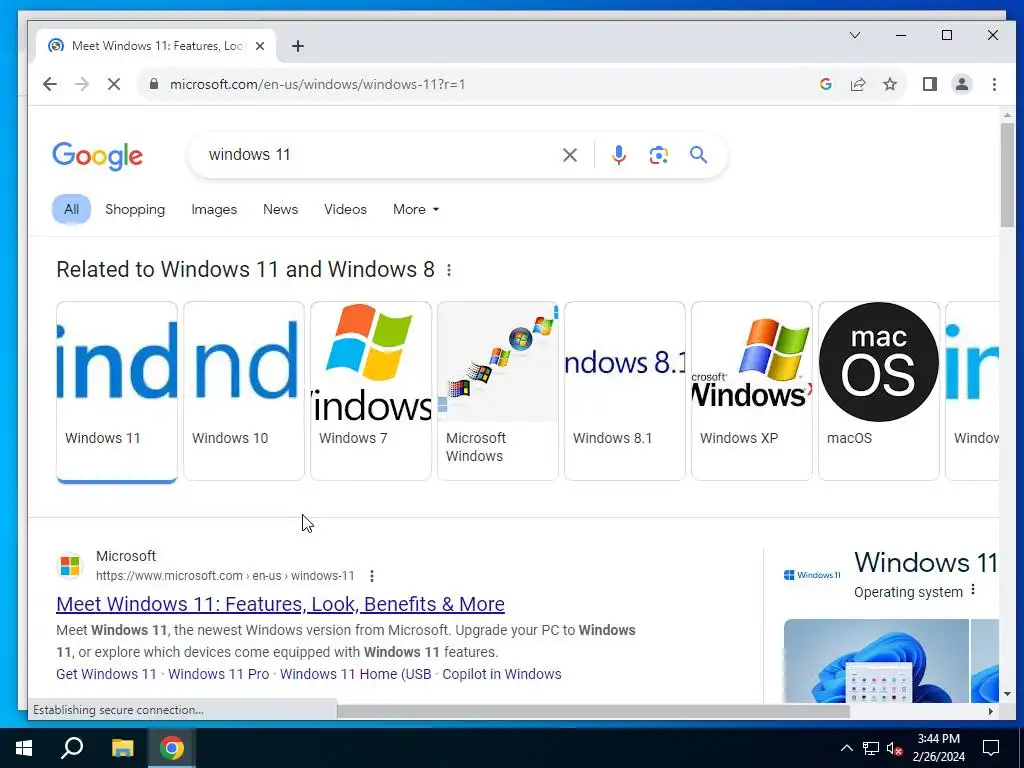Submit search with magnifier icon
This screenshot has width=1024, height=768.
[x=698, y=155]
